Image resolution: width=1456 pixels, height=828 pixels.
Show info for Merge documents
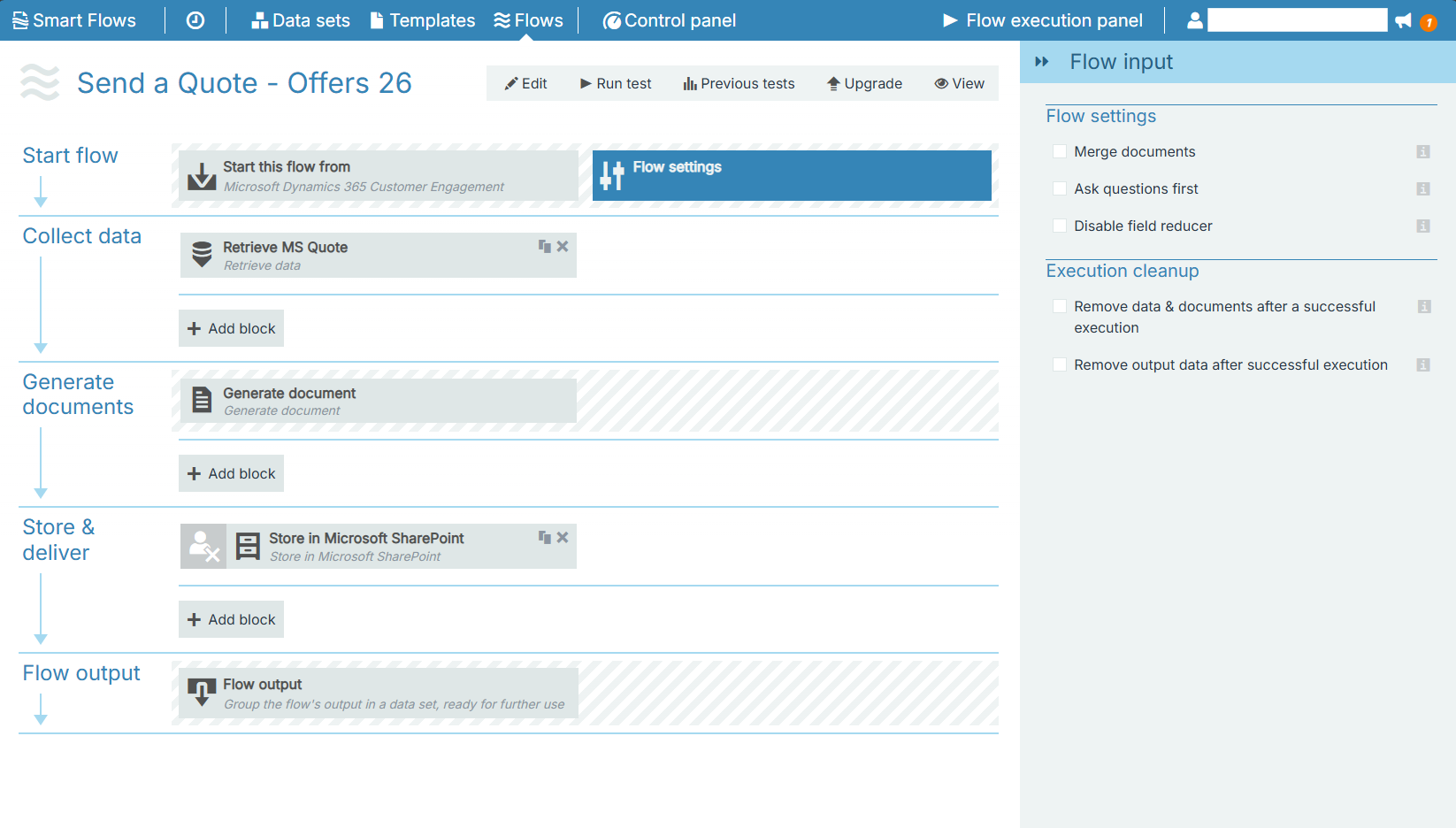(1423, 152)
